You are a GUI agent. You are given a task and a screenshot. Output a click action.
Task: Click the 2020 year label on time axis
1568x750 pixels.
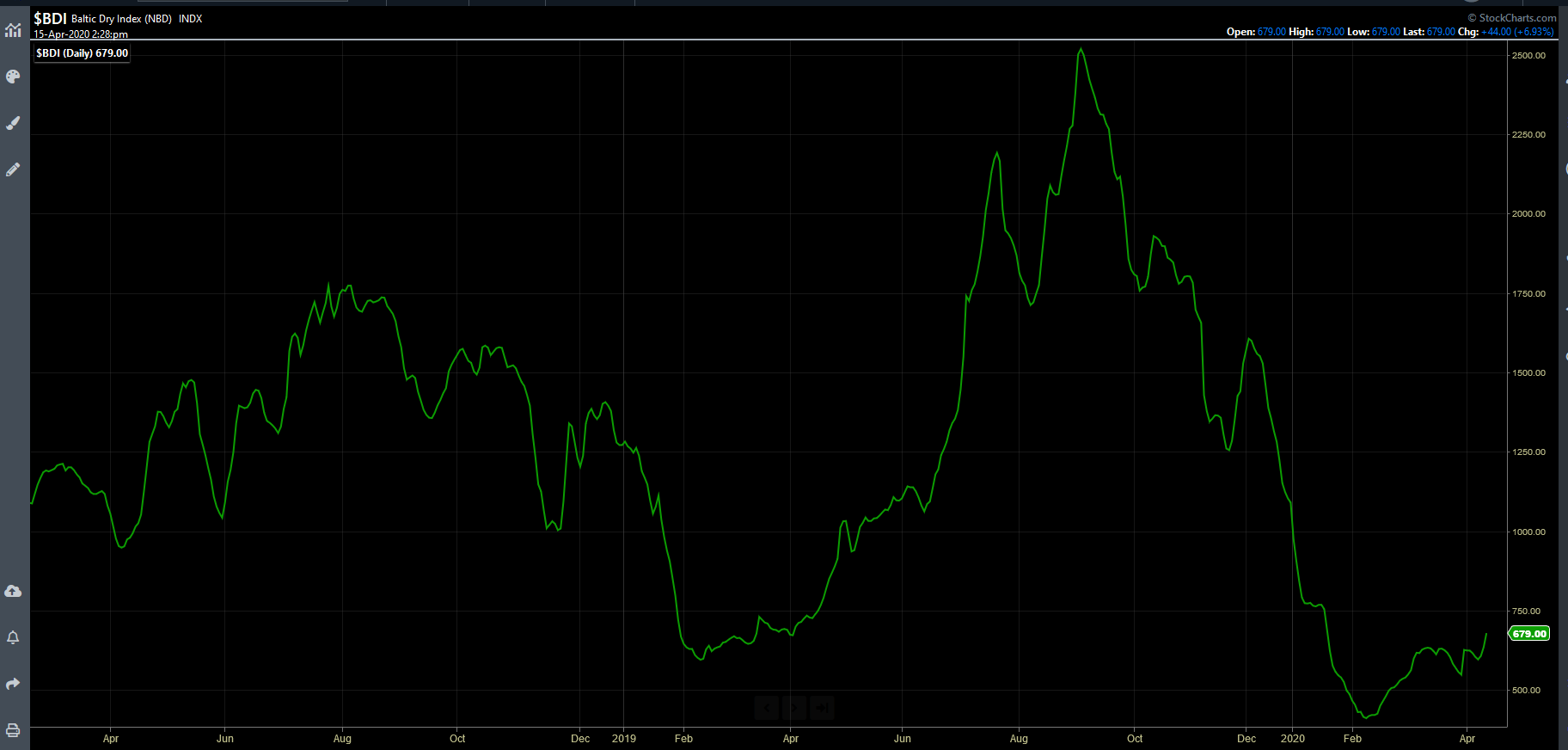(1293, 739)
